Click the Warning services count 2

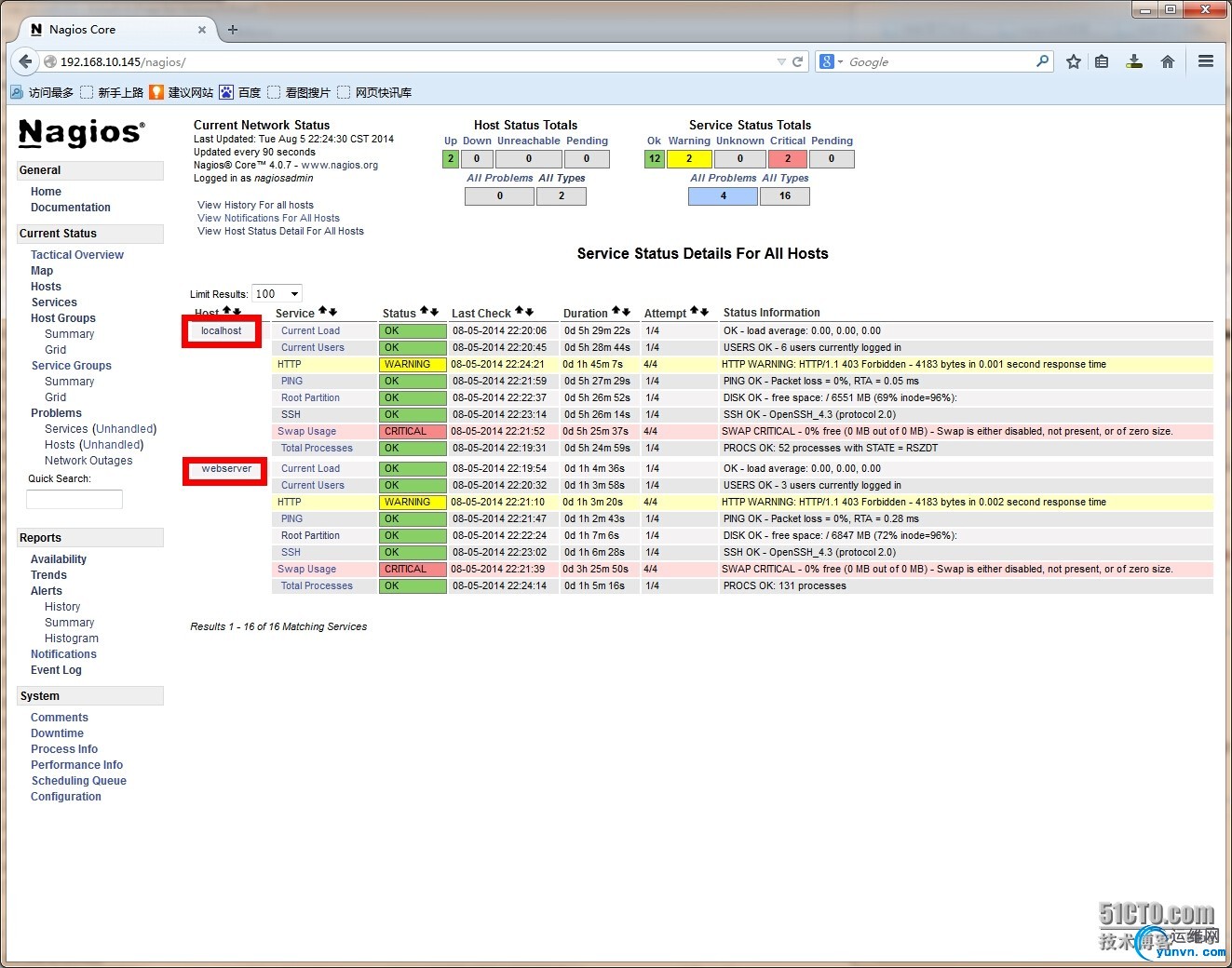point(689,159)
